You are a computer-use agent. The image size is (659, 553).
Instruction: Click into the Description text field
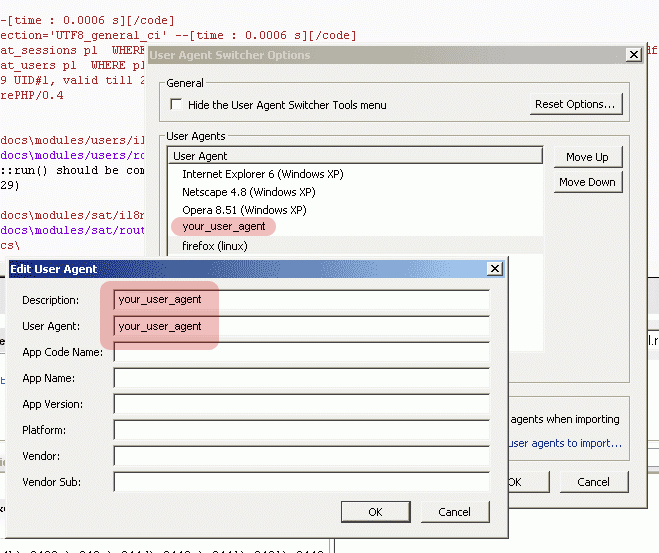[301, 300]
